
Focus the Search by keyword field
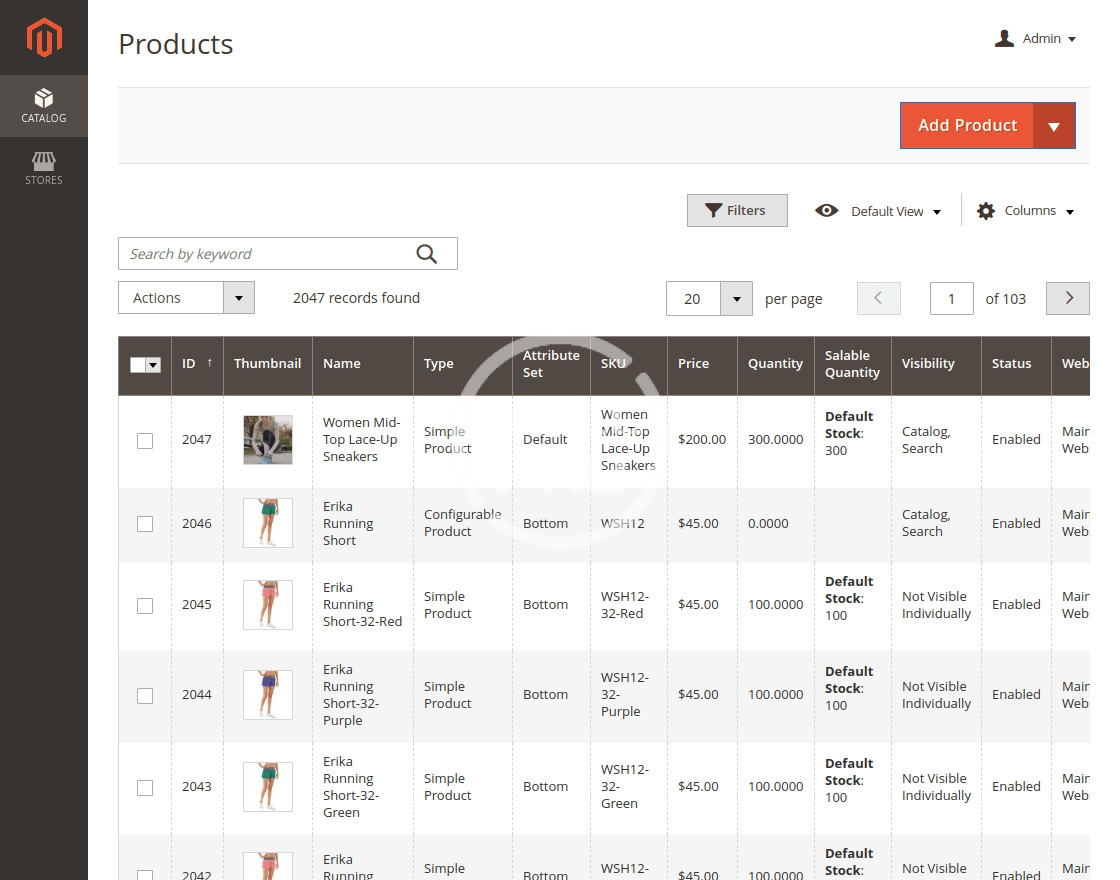pos(265,254)
